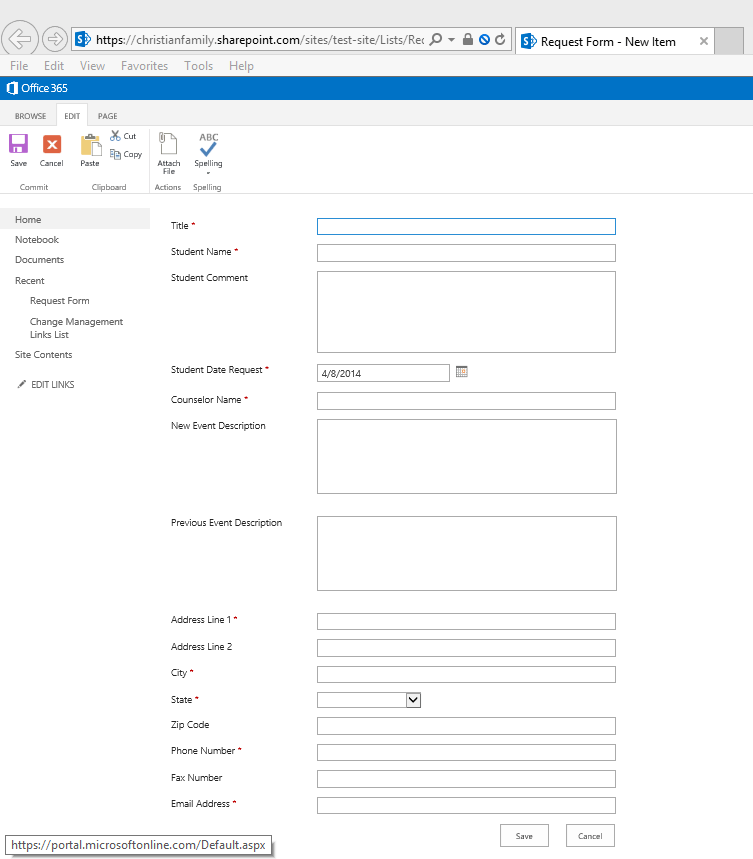This screenshot has width=753, height=859.
Task: Open the State dropdown list
Action: point(413,700)
